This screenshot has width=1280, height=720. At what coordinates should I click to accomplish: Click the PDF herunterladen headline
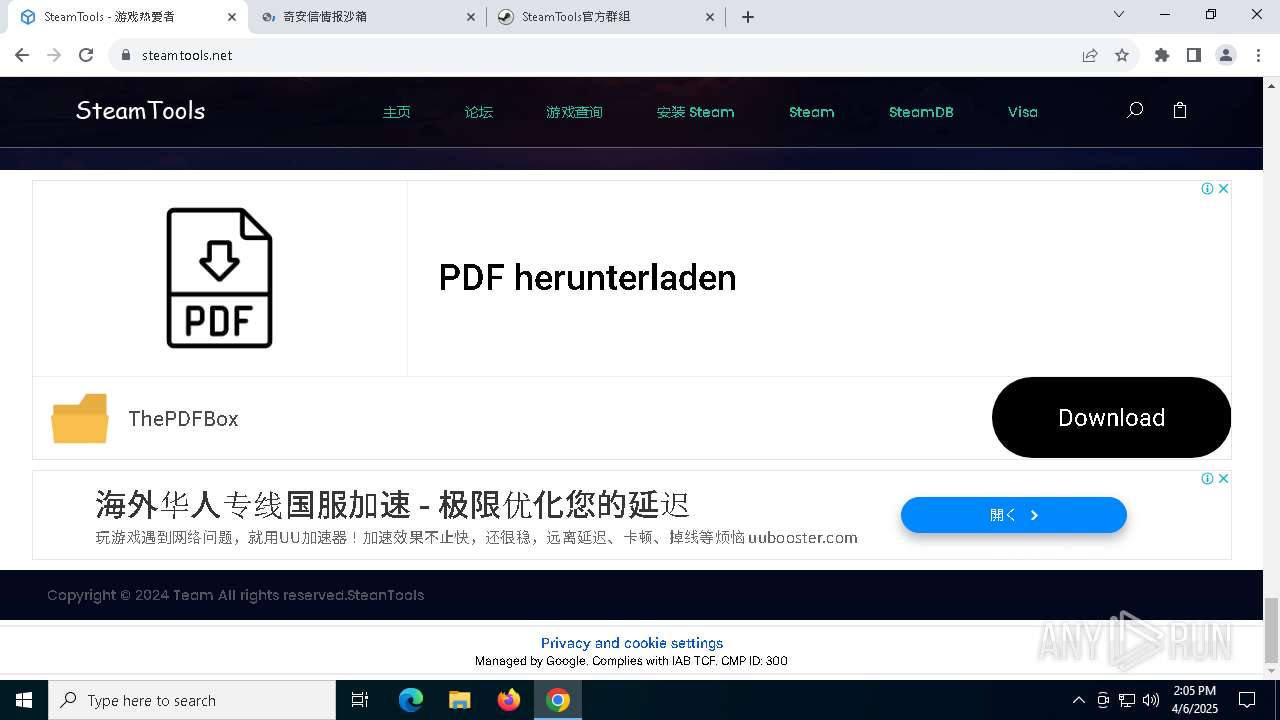pos(587,278)
